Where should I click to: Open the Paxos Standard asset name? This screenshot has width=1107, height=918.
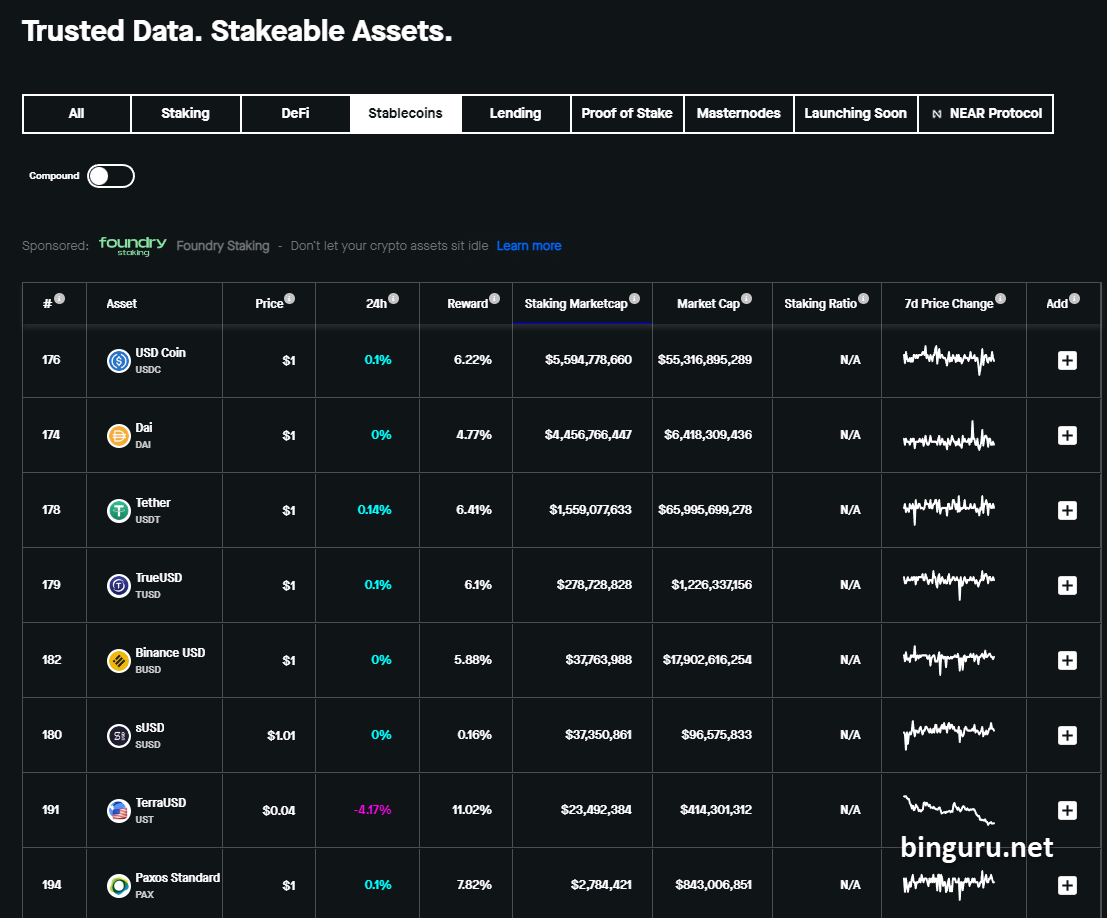click(178, 878)
